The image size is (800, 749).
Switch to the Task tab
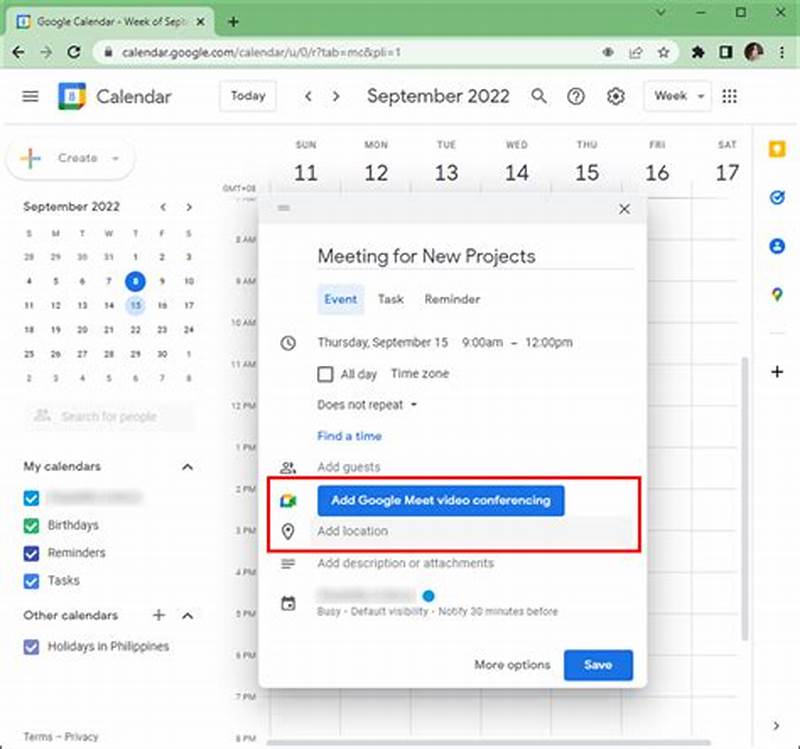click(390, 299)
